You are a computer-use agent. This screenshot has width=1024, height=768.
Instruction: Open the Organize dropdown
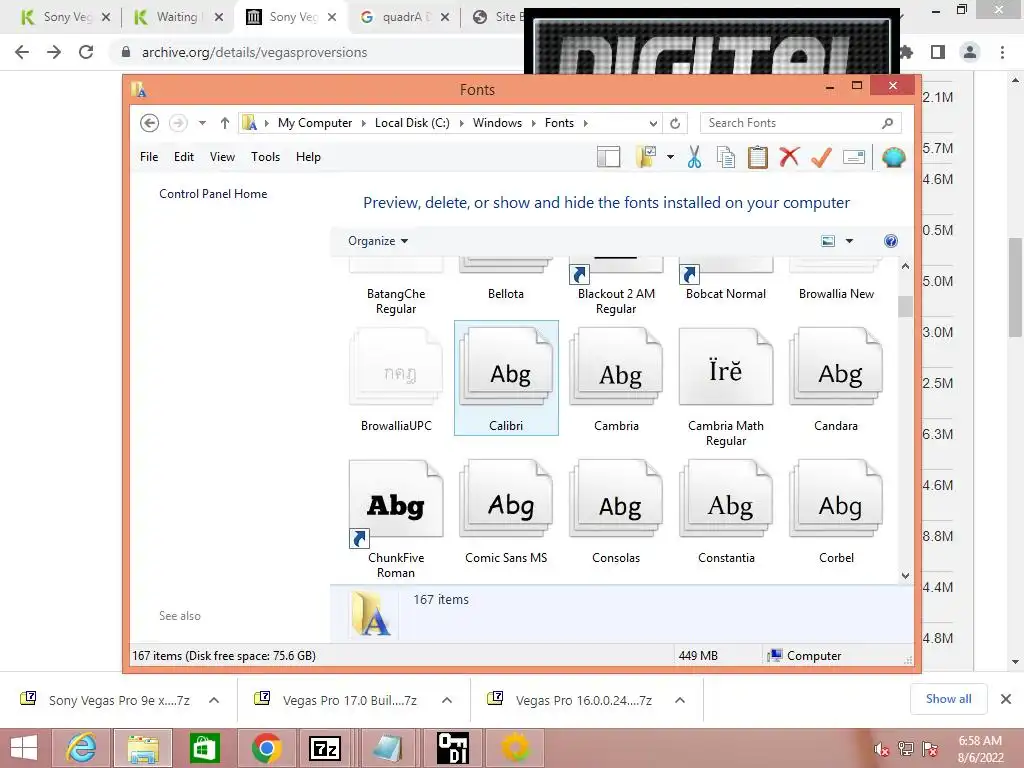(378, 241)
